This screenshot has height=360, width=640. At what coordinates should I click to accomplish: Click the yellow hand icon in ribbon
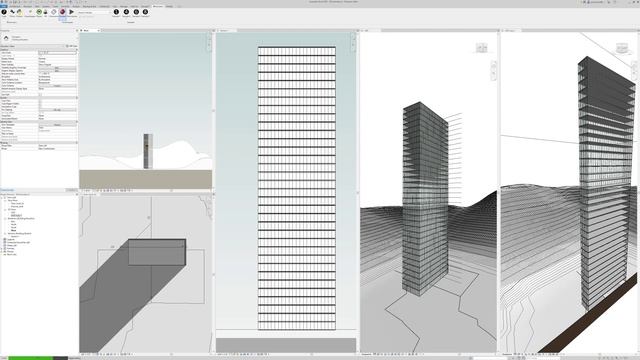19,12
